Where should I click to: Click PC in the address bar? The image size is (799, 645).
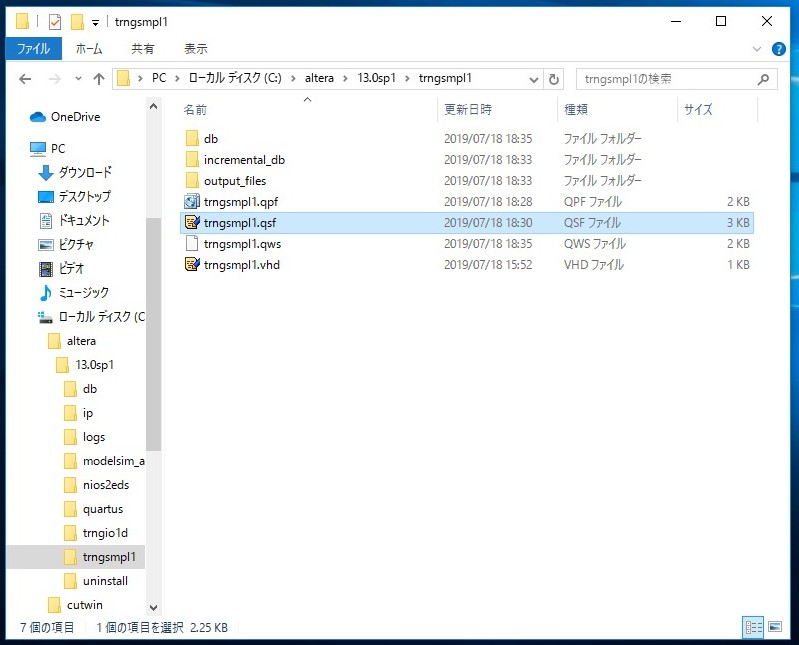(x=159, y=78)
